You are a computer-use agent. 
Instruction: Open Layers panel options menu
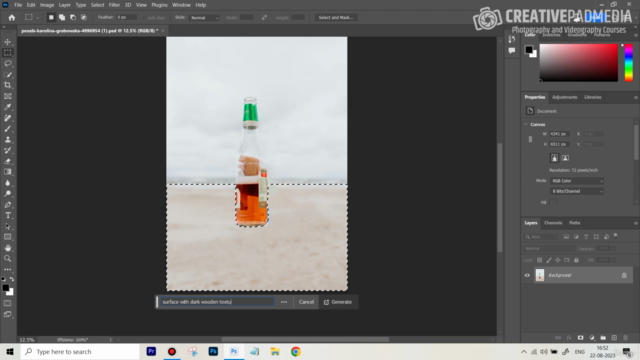636,223
